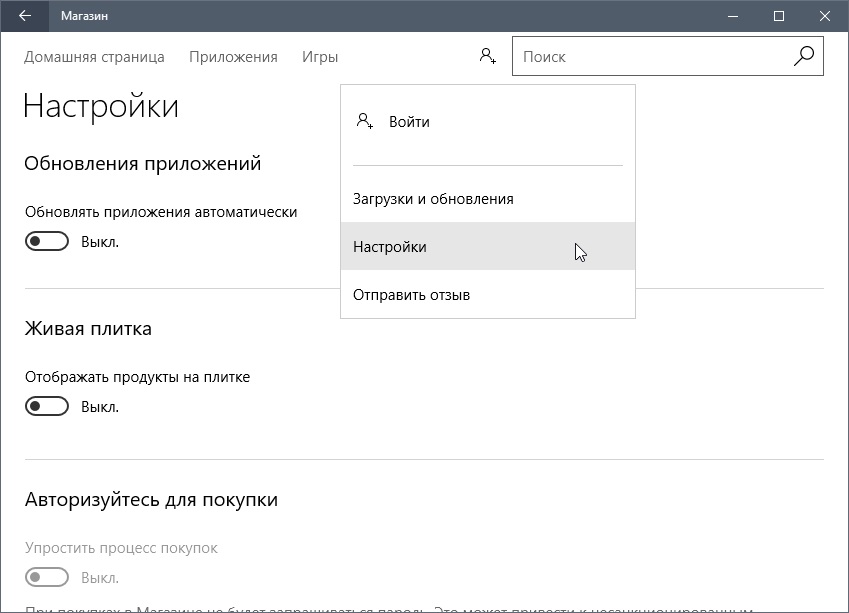Click inside the Поиск search field
This screenshot has height=613, width=849.
click(650, 57)
